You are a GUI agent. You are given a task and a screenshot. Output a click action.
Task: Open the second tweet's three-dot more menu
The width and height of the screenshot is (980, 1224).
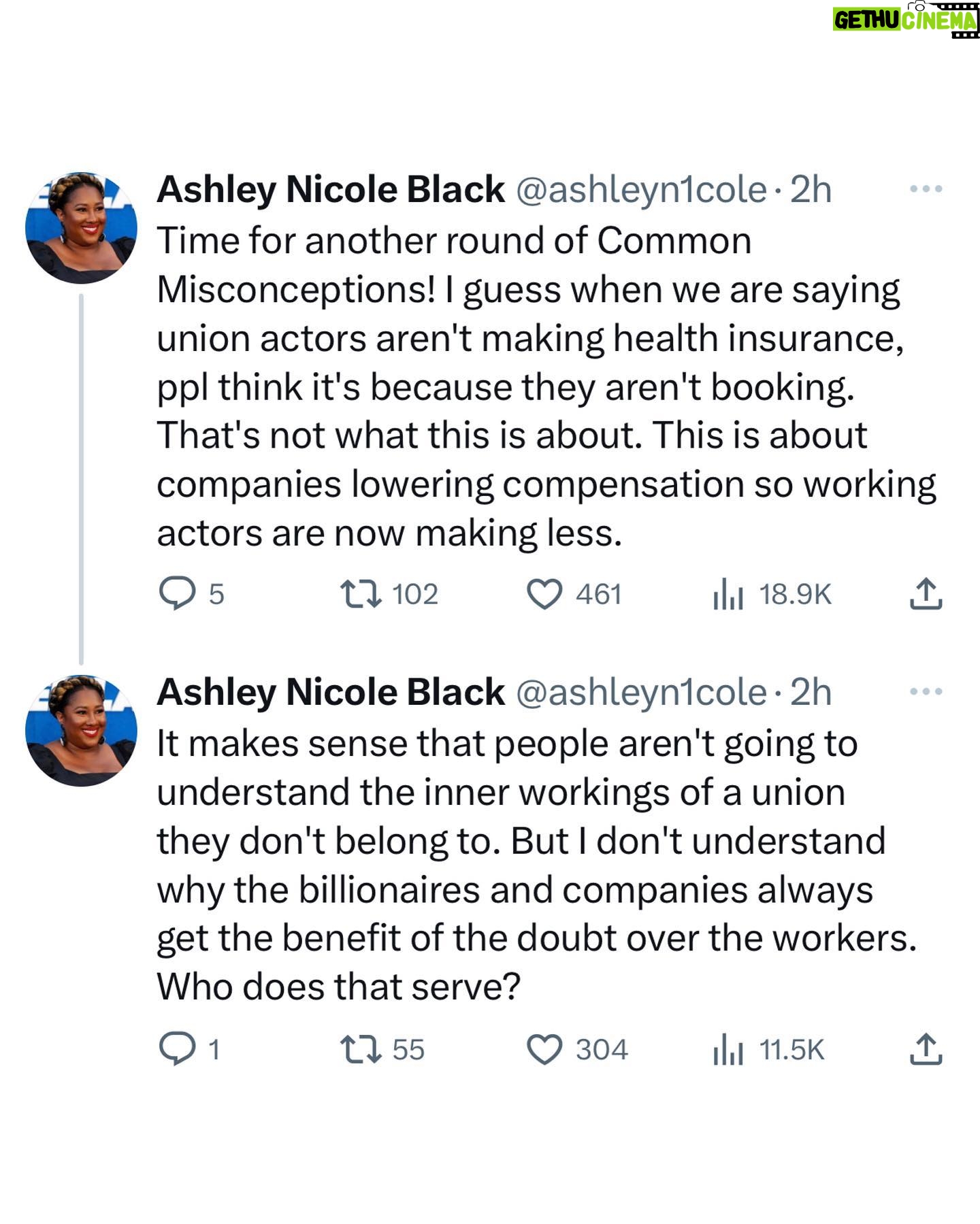click(926, 691)
